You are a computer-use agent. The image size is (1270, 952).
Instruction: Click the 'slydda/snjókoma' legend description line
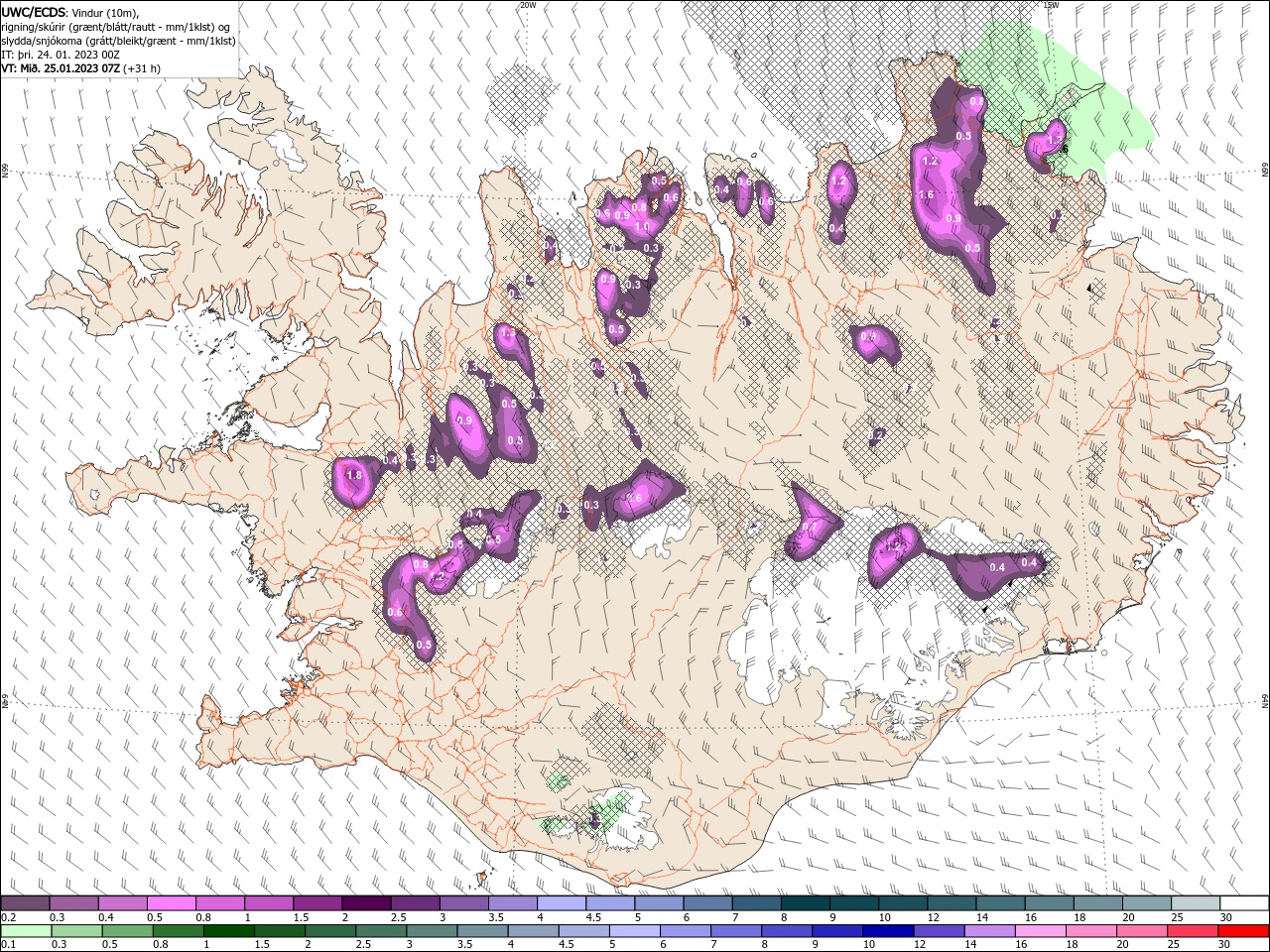click(118, 41)
